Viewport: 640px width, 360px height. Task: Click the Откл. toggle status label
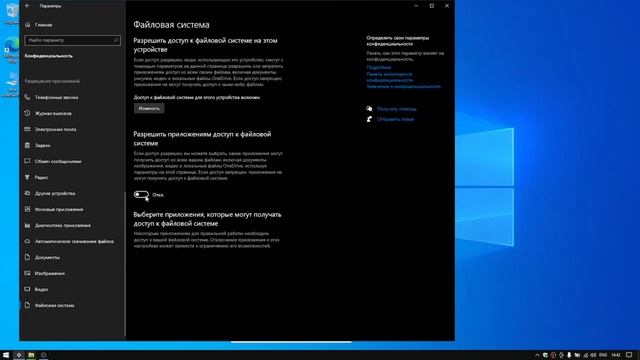(x=158, y=195)
